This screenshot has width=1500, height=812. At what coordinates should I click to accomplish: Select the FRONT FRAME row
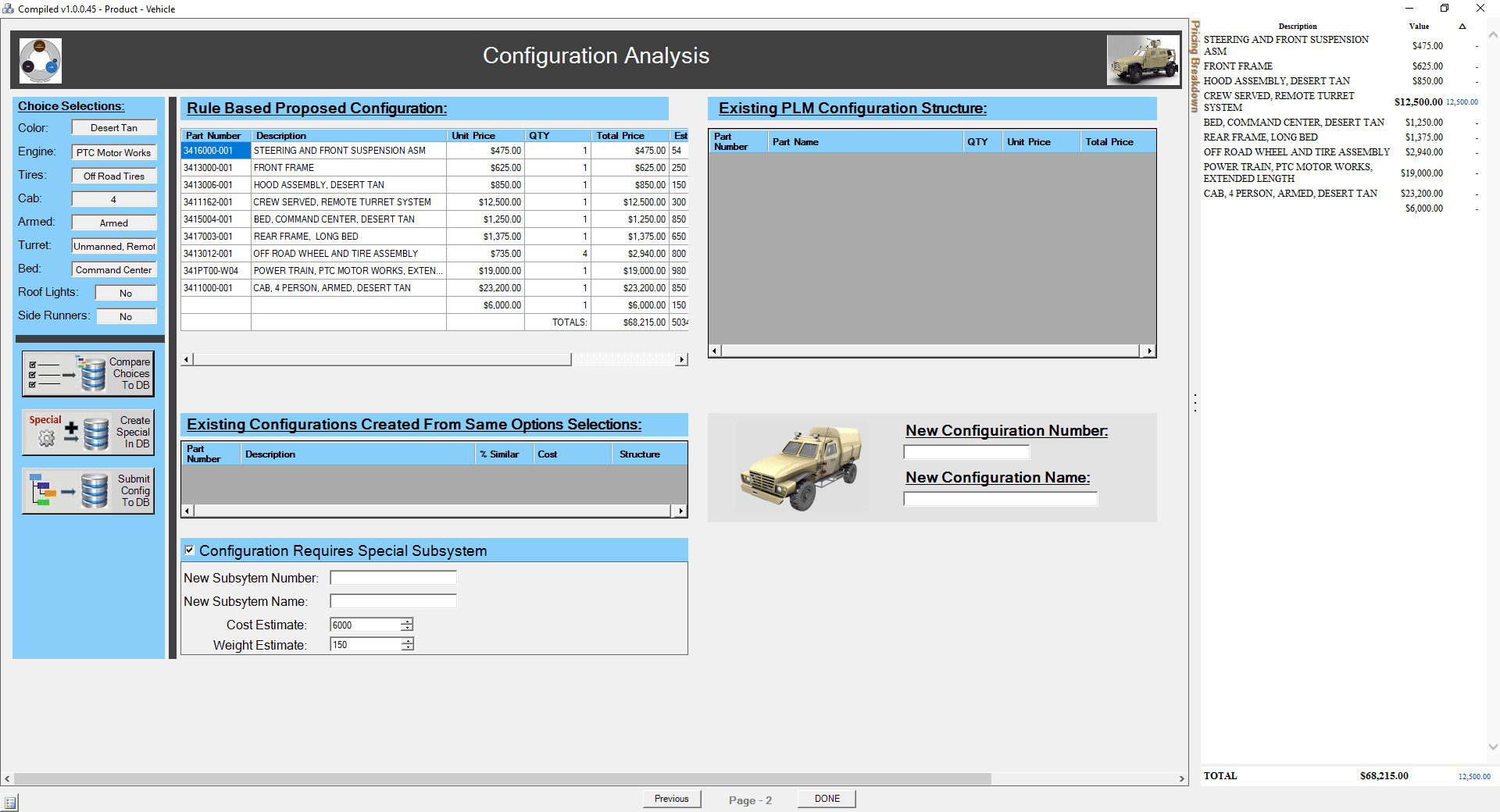click(434, 168)
